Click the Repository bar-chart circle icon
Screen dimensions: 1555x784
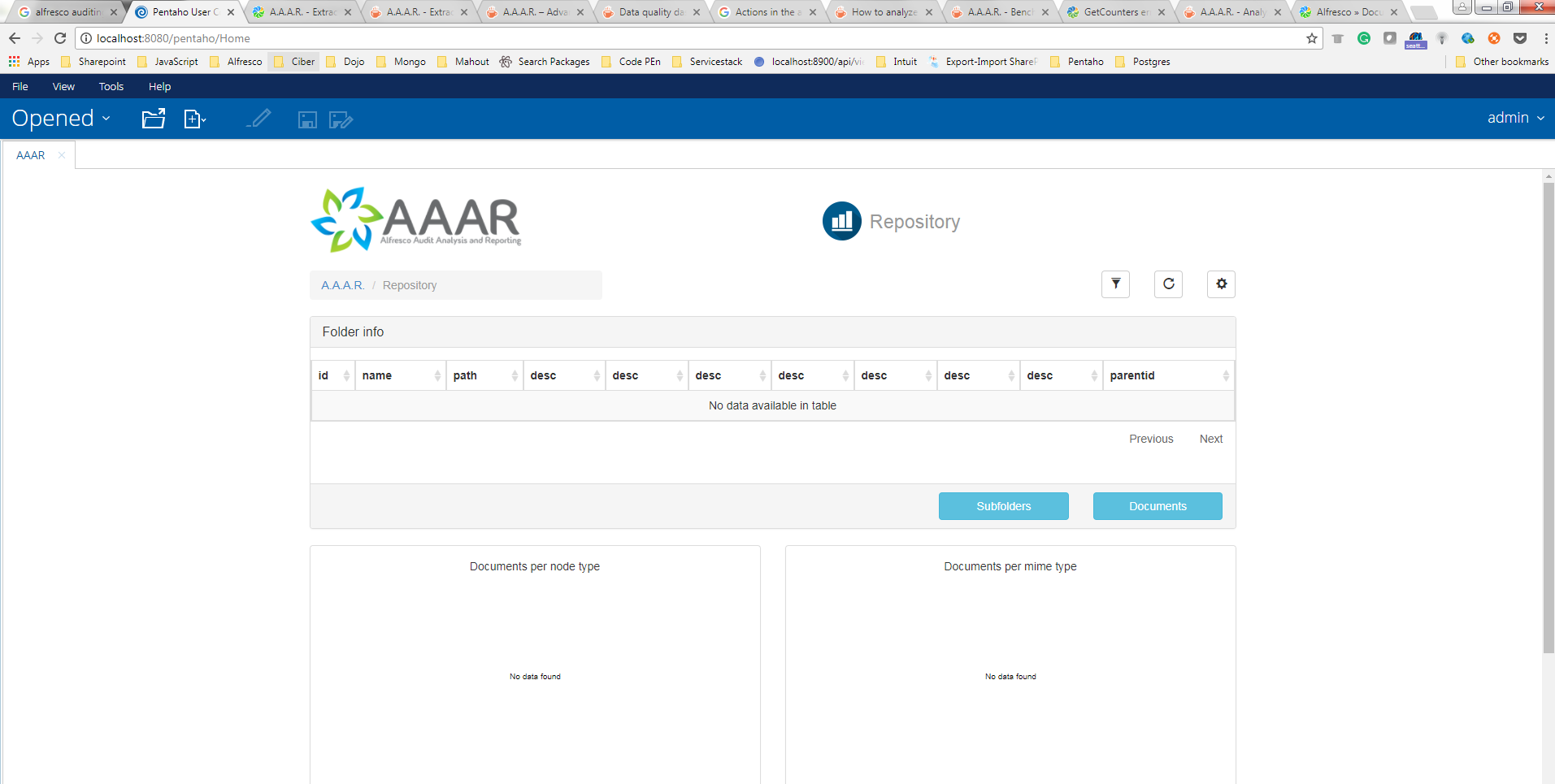click(841, 221)
